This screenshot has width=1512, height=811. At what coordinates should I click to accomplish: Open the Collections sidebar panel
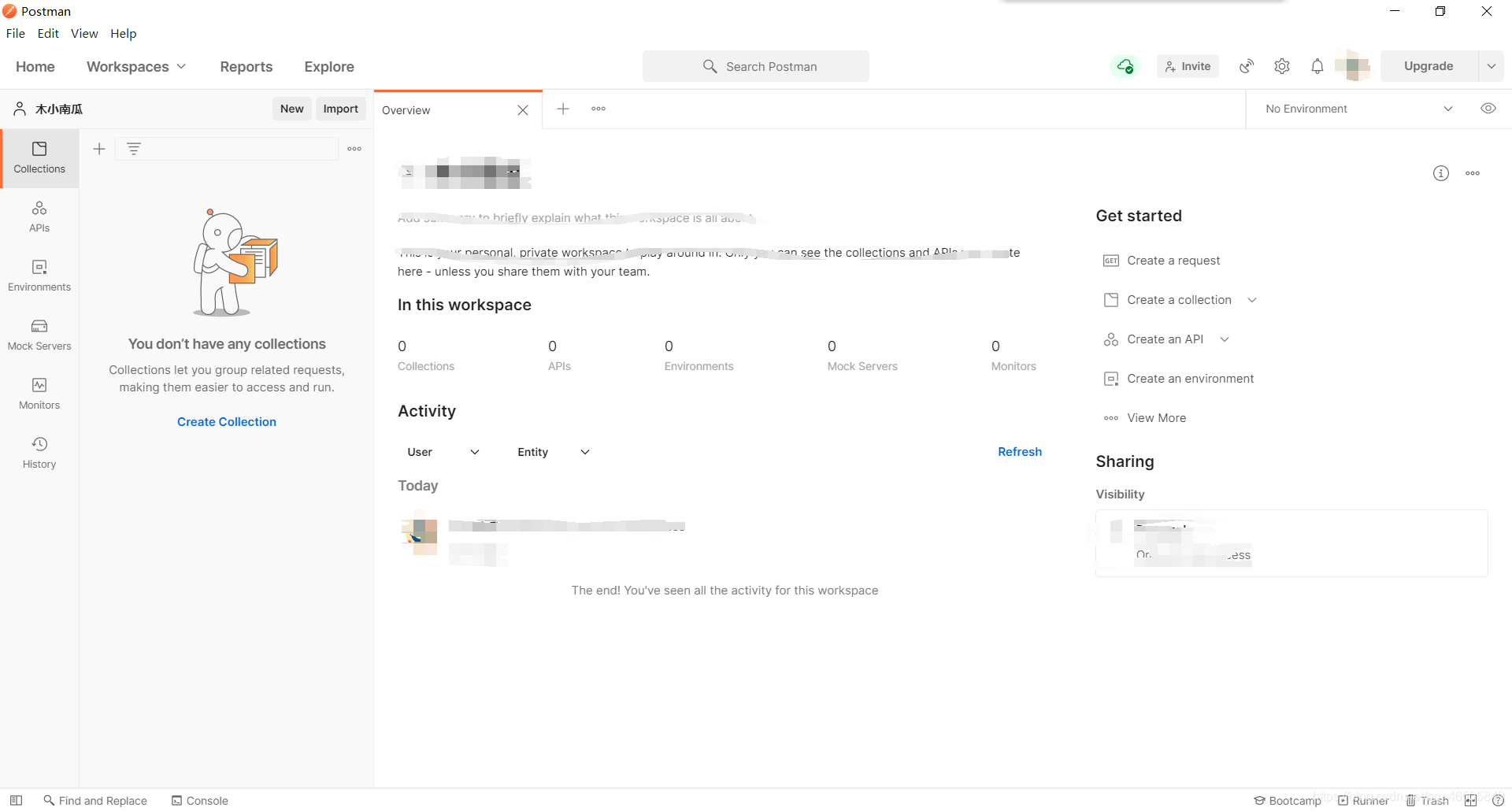click(x=39, y=158)
